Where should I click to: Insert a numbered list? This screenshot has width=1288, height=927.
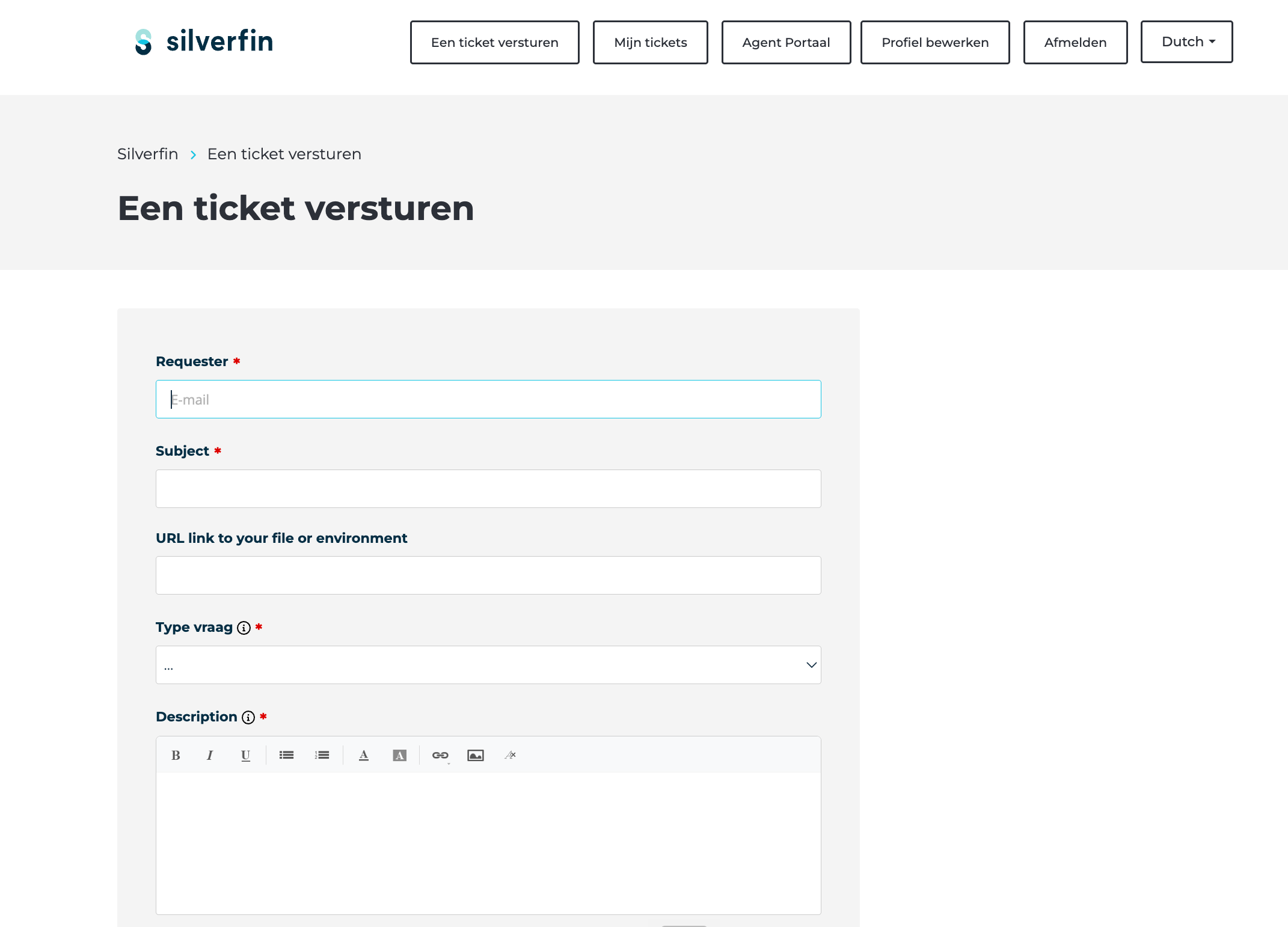(x=322, y=755)
